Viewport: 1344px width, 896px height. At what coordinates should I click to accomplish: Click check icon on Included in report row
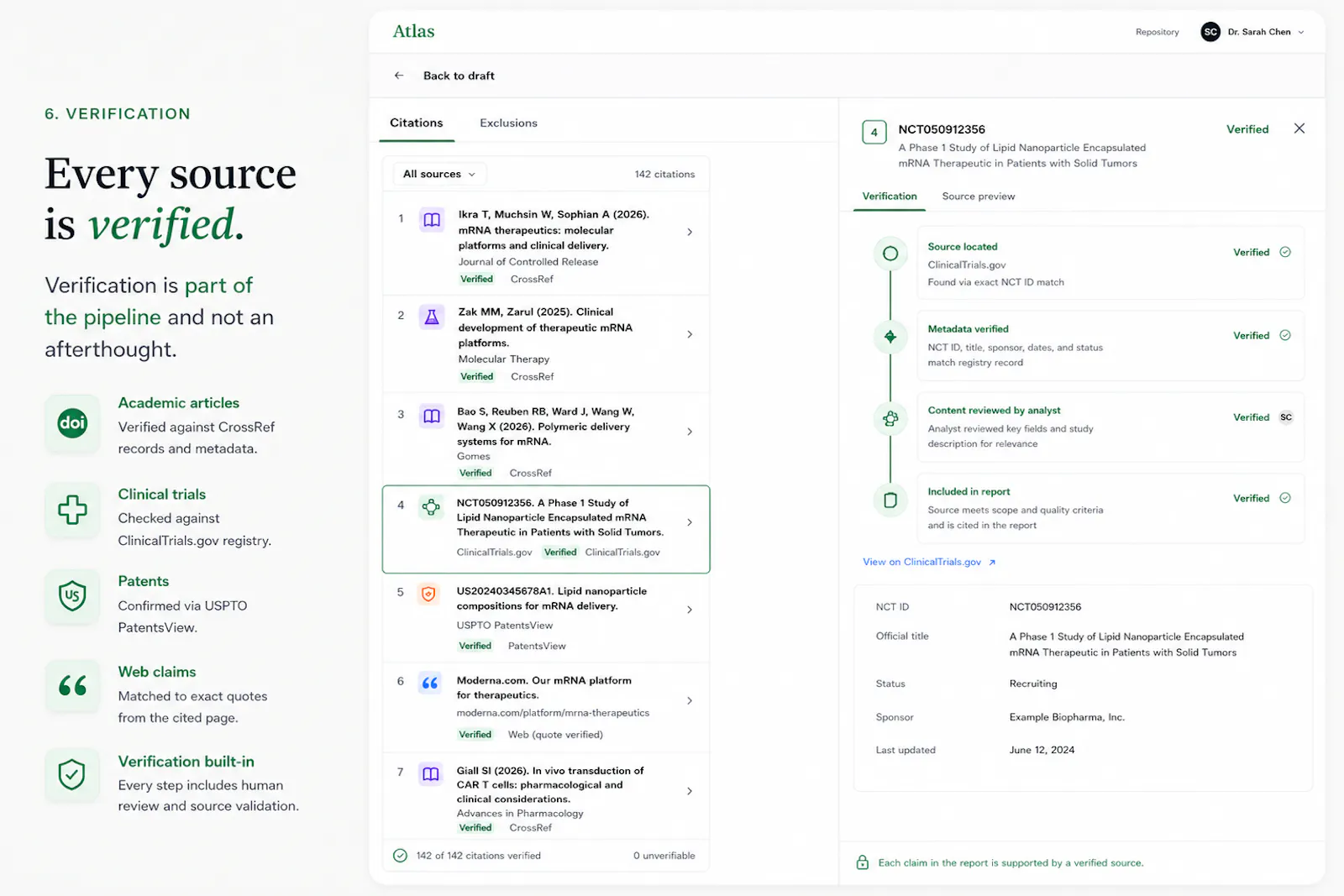coord(1284,498)
